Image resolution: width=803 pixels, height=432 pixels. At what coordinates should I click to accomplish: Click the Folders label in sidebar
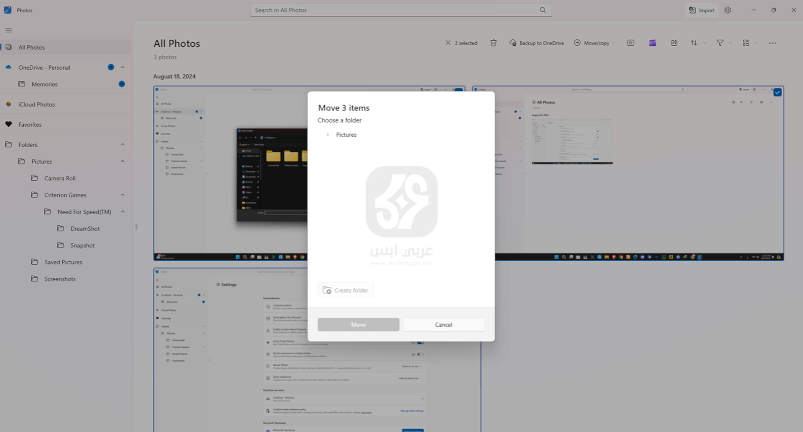(x=28, y=145)
